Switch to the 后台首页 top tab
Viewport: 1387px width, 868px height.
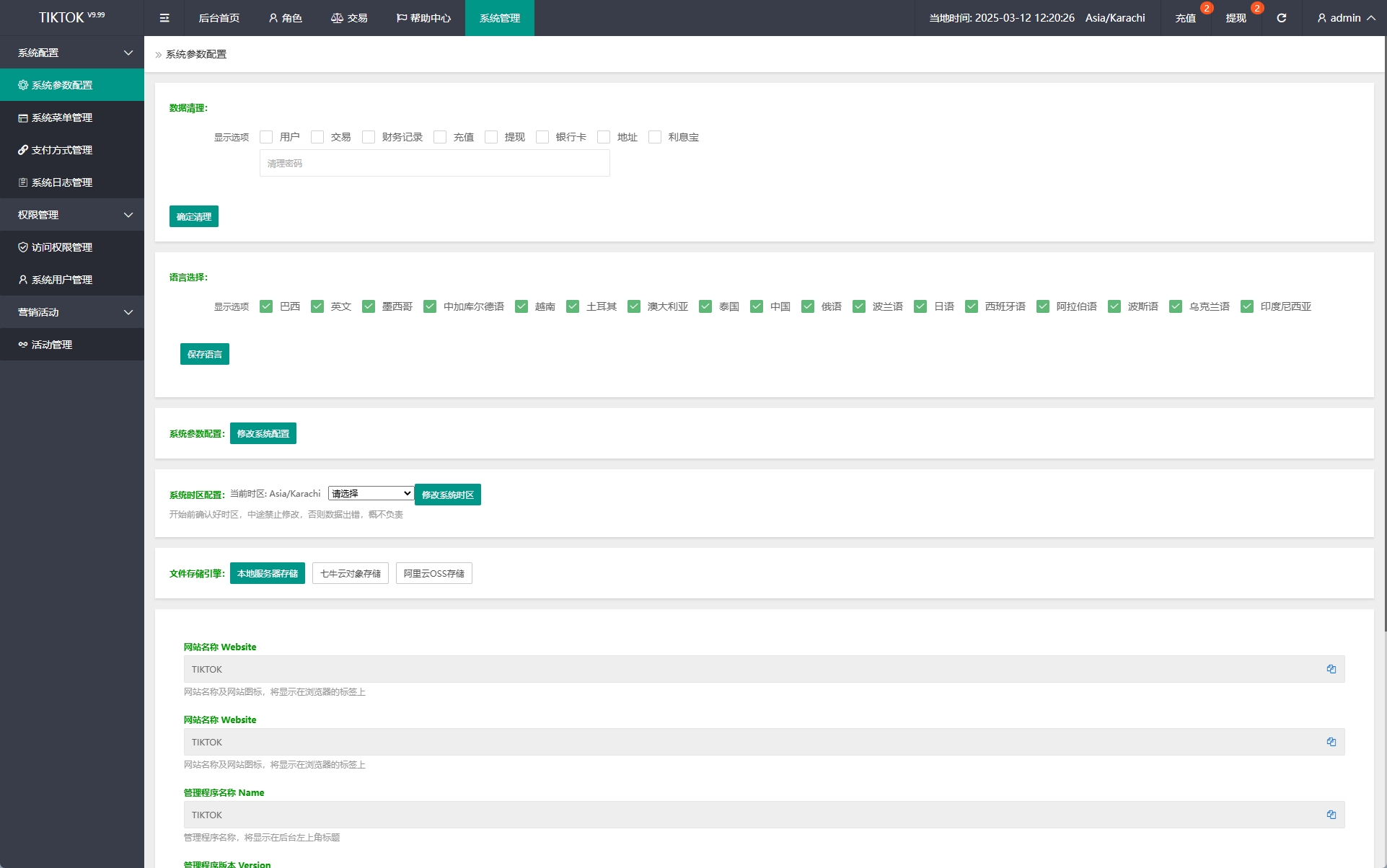point(219,18)
